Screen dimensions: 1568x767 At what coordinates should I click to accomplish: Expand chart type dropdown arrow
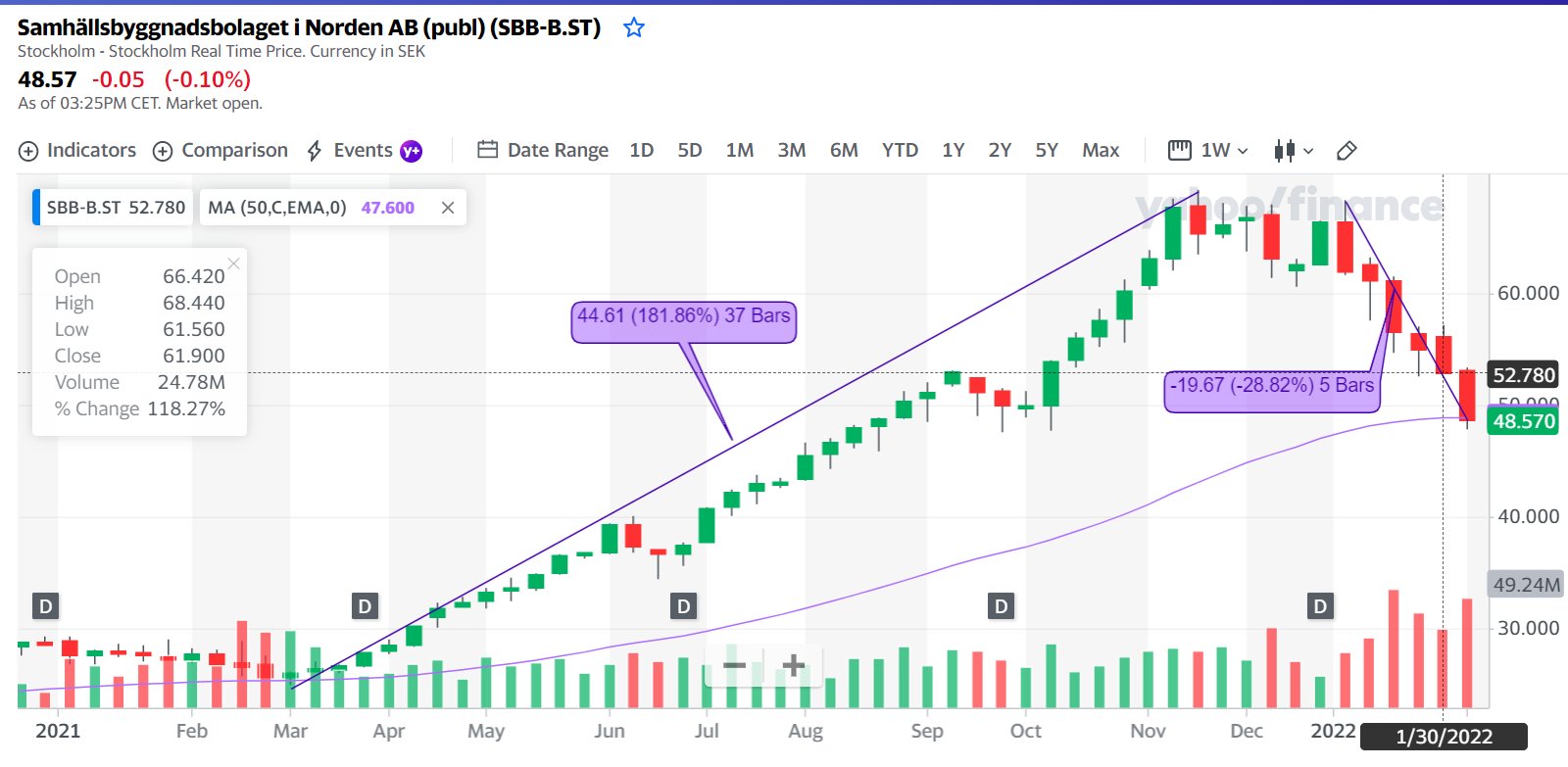point(1308,151)
